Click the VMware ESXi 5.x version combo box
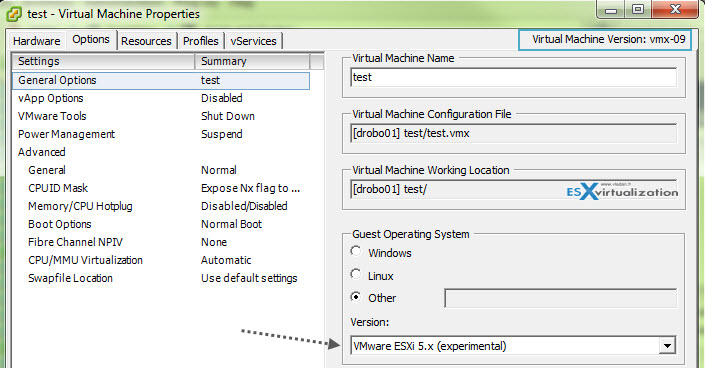The image size is (705, 368). 513,346
